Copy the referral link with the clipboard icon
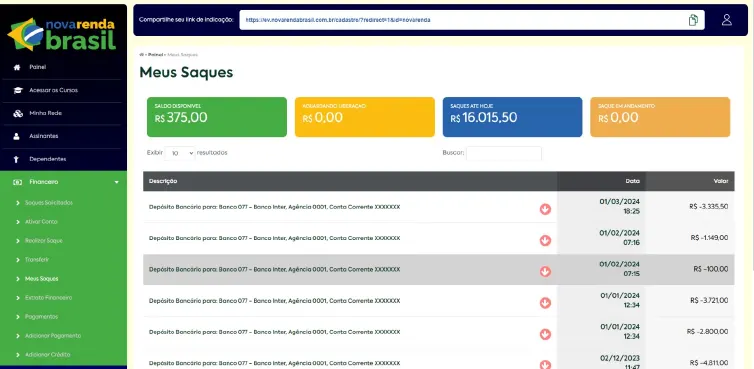Screen dimensions: 754x369 [x=693, y=20]
